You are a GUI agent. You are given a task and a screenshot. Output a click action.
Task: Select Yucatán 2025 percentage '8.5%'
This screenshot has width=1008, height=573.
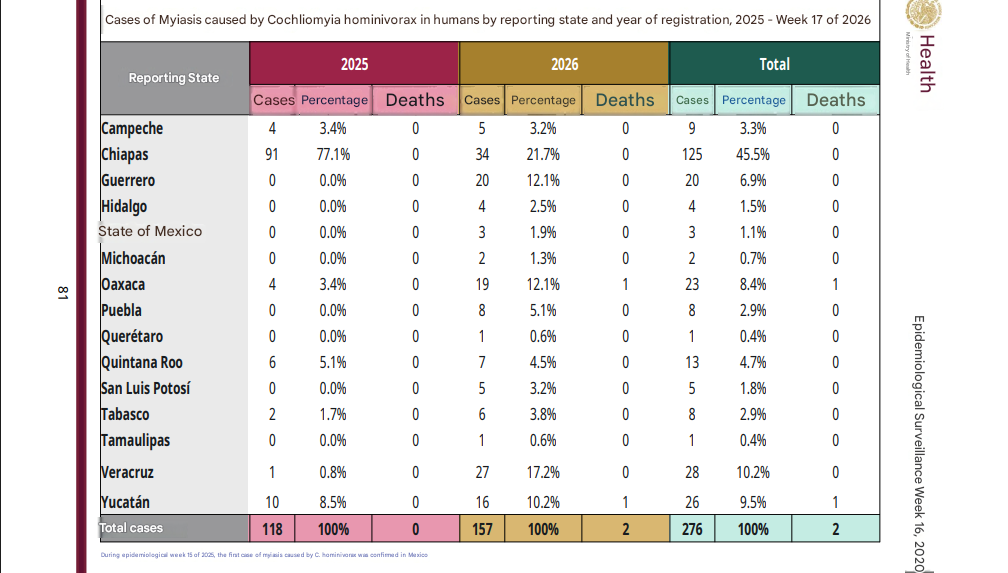[x=333, y=502]
